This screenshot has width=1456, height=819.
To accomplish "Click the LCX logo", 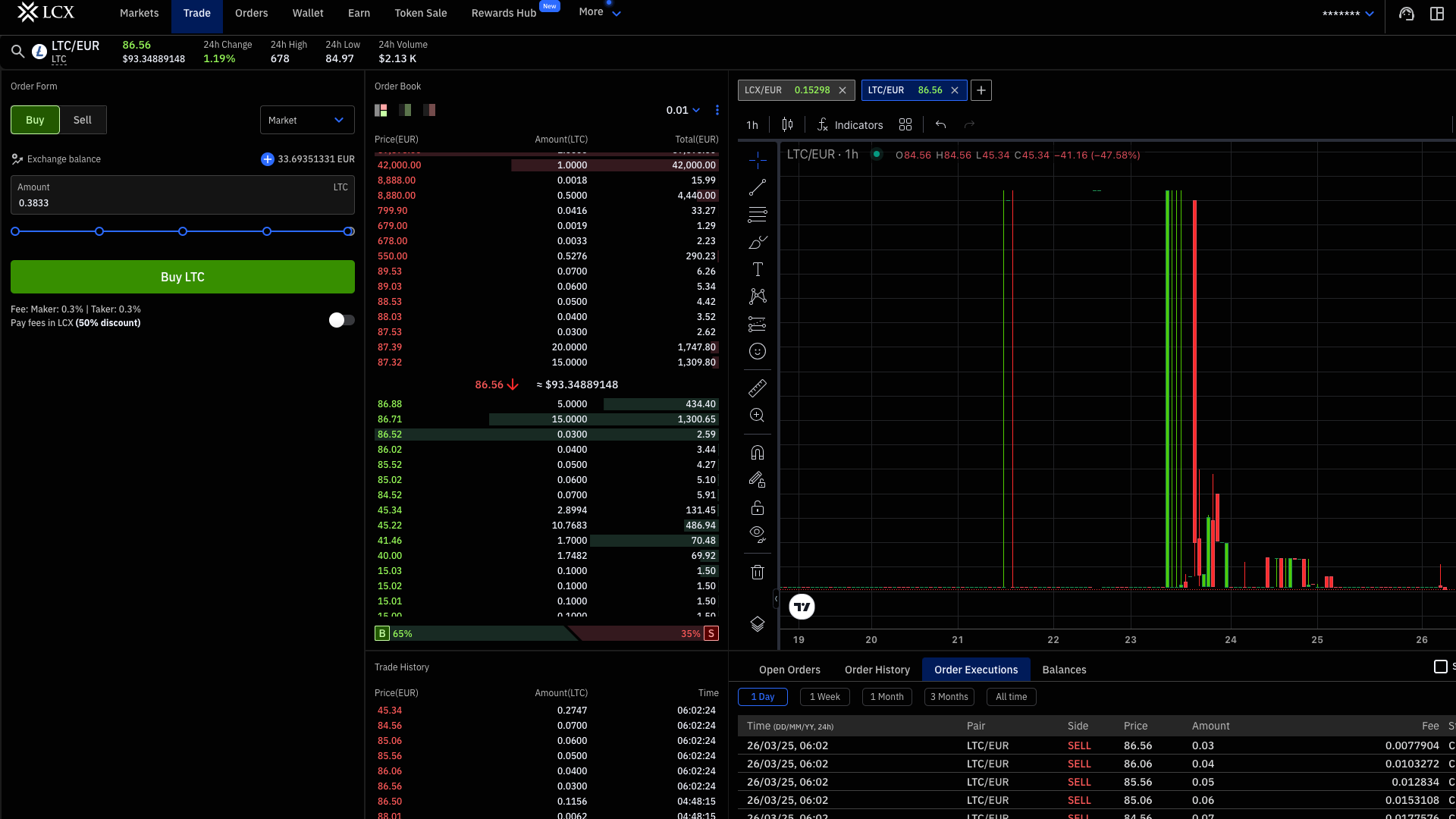I will coord(45,12).
